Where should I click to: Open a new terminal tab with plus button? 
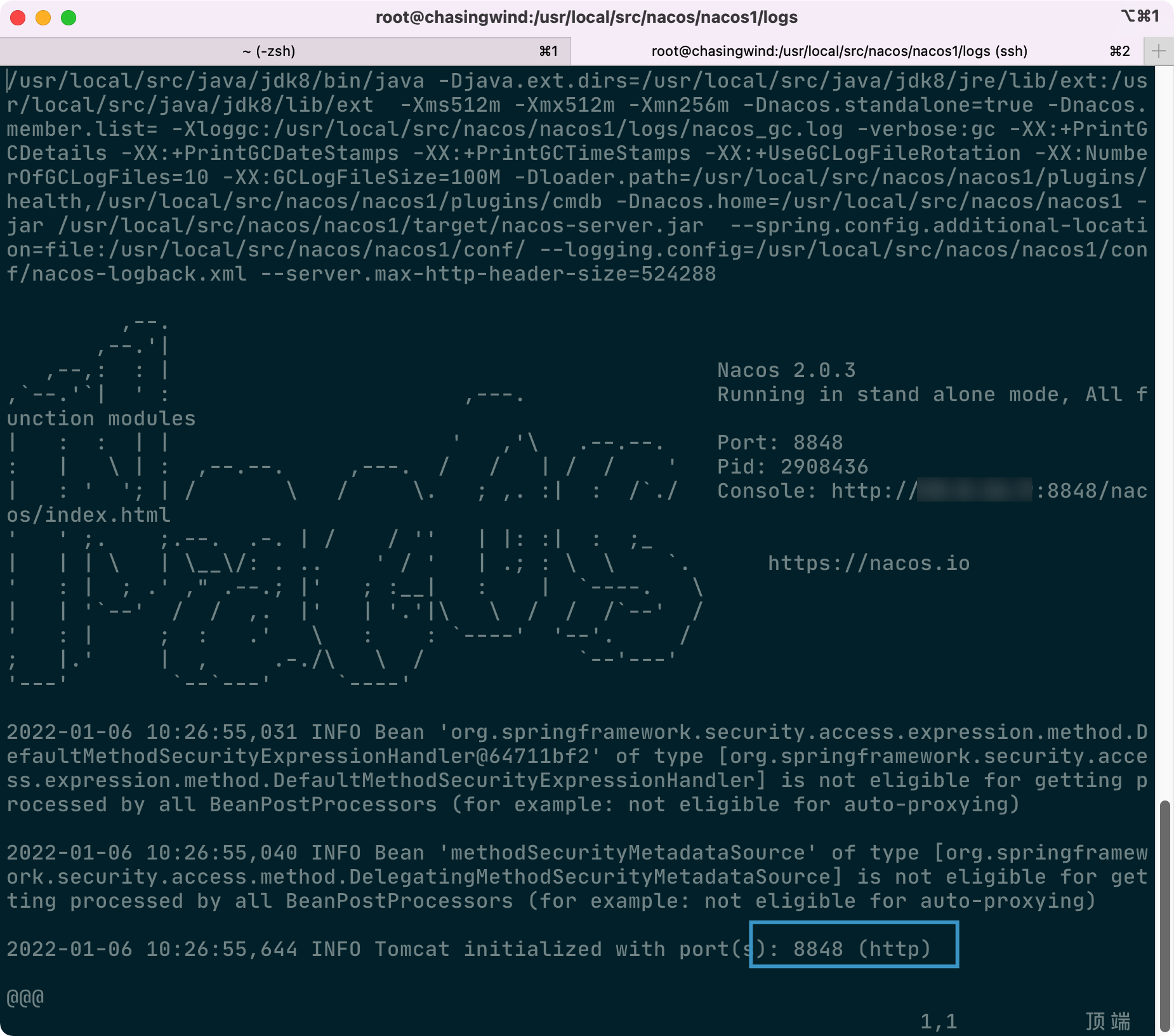coord(1159,51)
